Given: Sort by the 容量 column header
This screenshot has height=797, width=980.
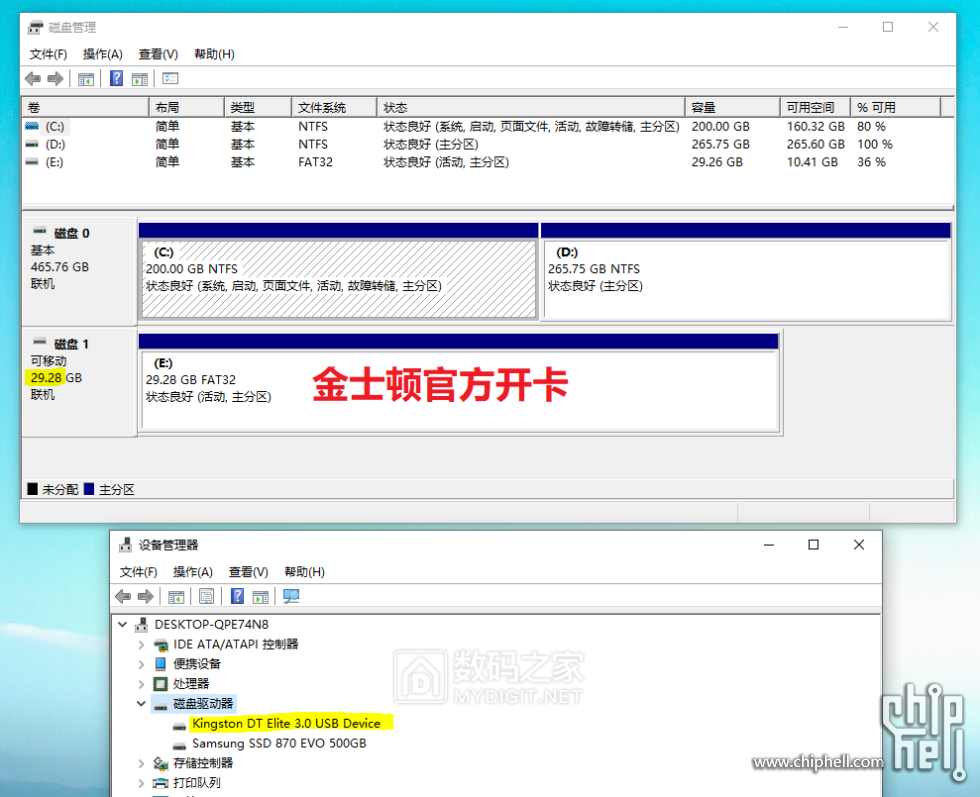Looking at the screenshot, I should coord(732,108).
